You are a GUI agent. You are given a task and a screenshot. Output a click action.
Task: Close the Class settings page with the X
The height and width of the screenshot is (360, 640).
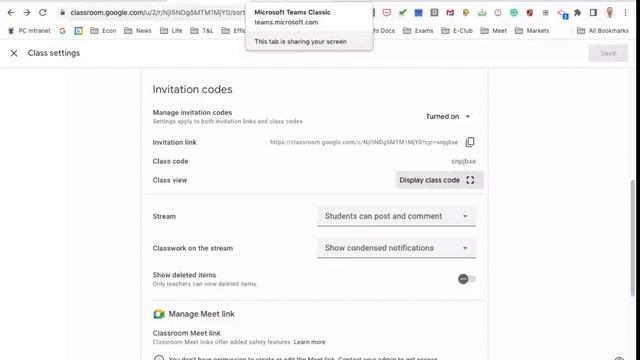tap(13, 53)
